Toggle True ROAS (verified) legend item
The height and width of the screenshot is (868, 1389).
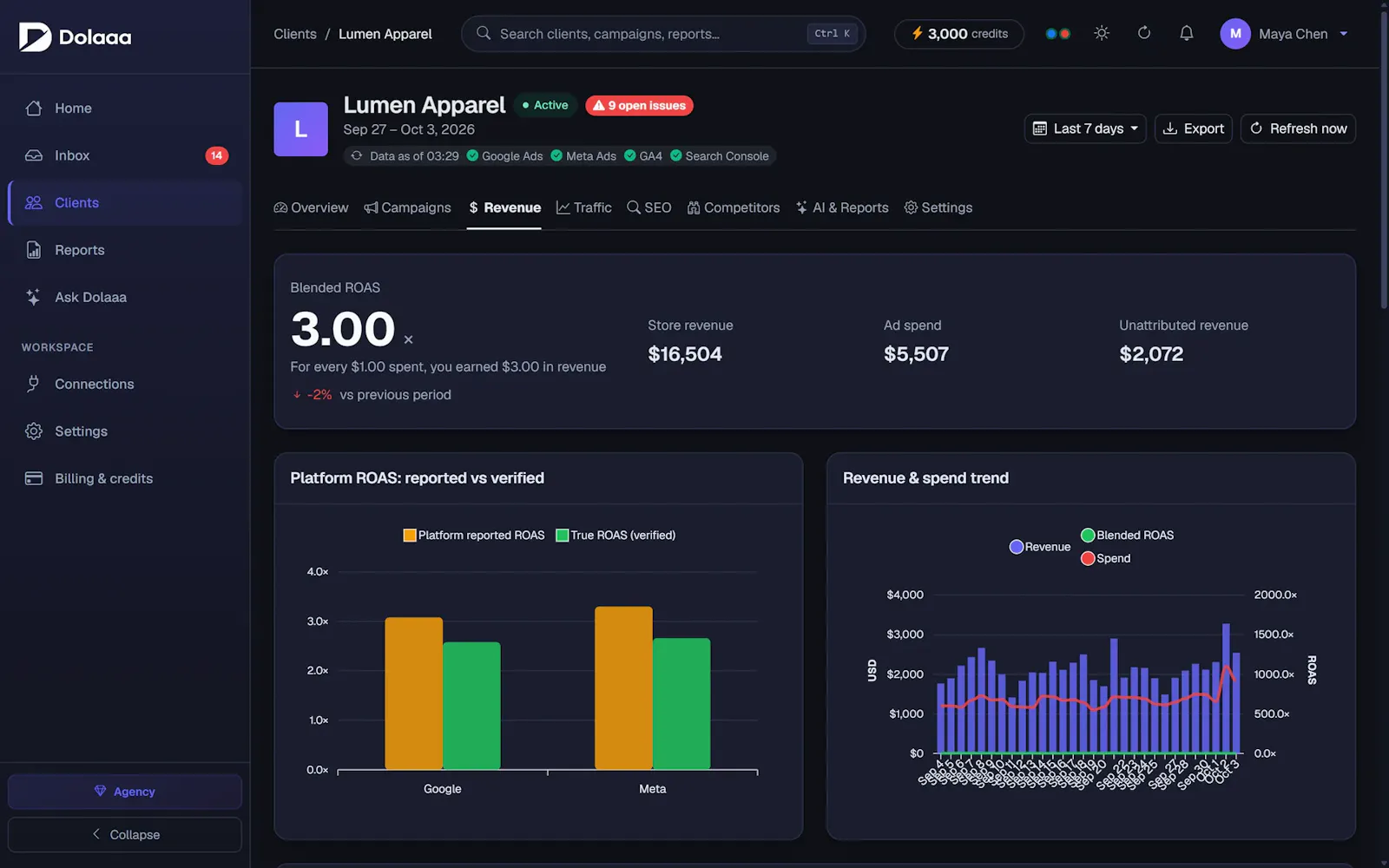point(616,536)
